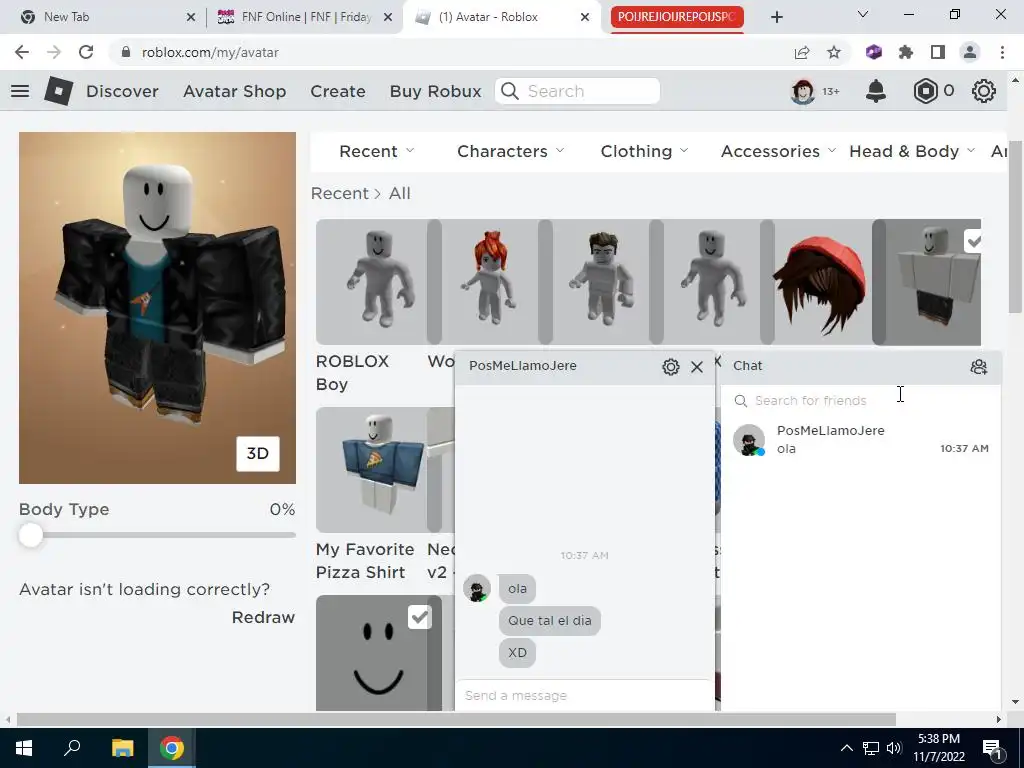Show hidden system tray icons
This screenshot has width=1024, height=768.
pos(846,748)
